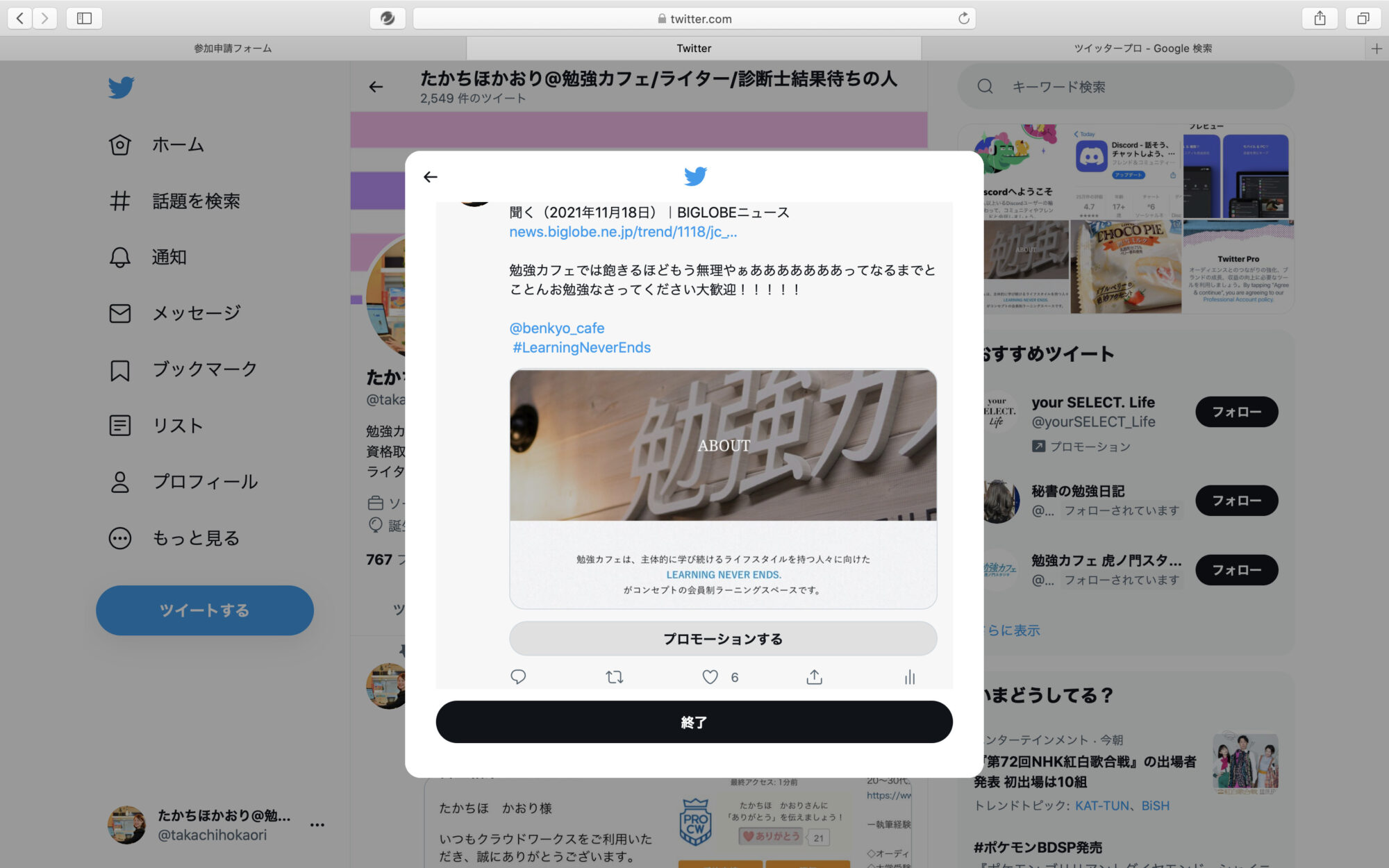Click the キーワード検索 search field
This screenshot has height=868, width=1389.
1126,86
